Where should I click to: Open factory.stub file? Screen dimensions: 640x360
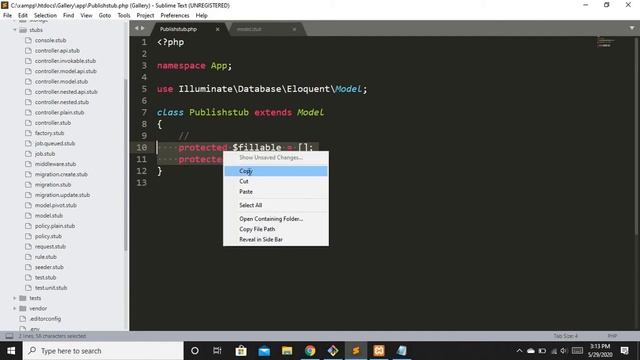click(x=49, y=133)
